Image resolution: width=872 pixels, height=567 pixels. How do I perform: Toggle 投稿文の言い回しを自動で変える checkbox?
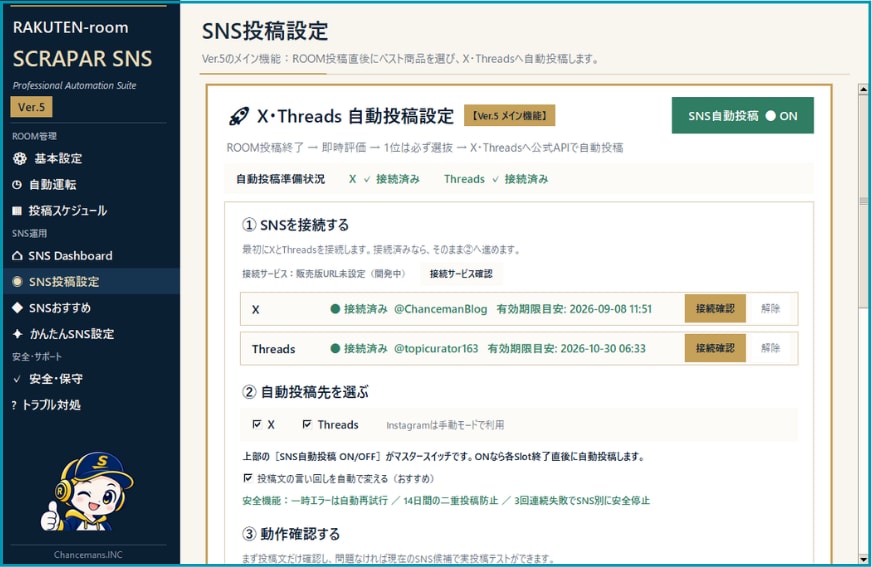248,478
